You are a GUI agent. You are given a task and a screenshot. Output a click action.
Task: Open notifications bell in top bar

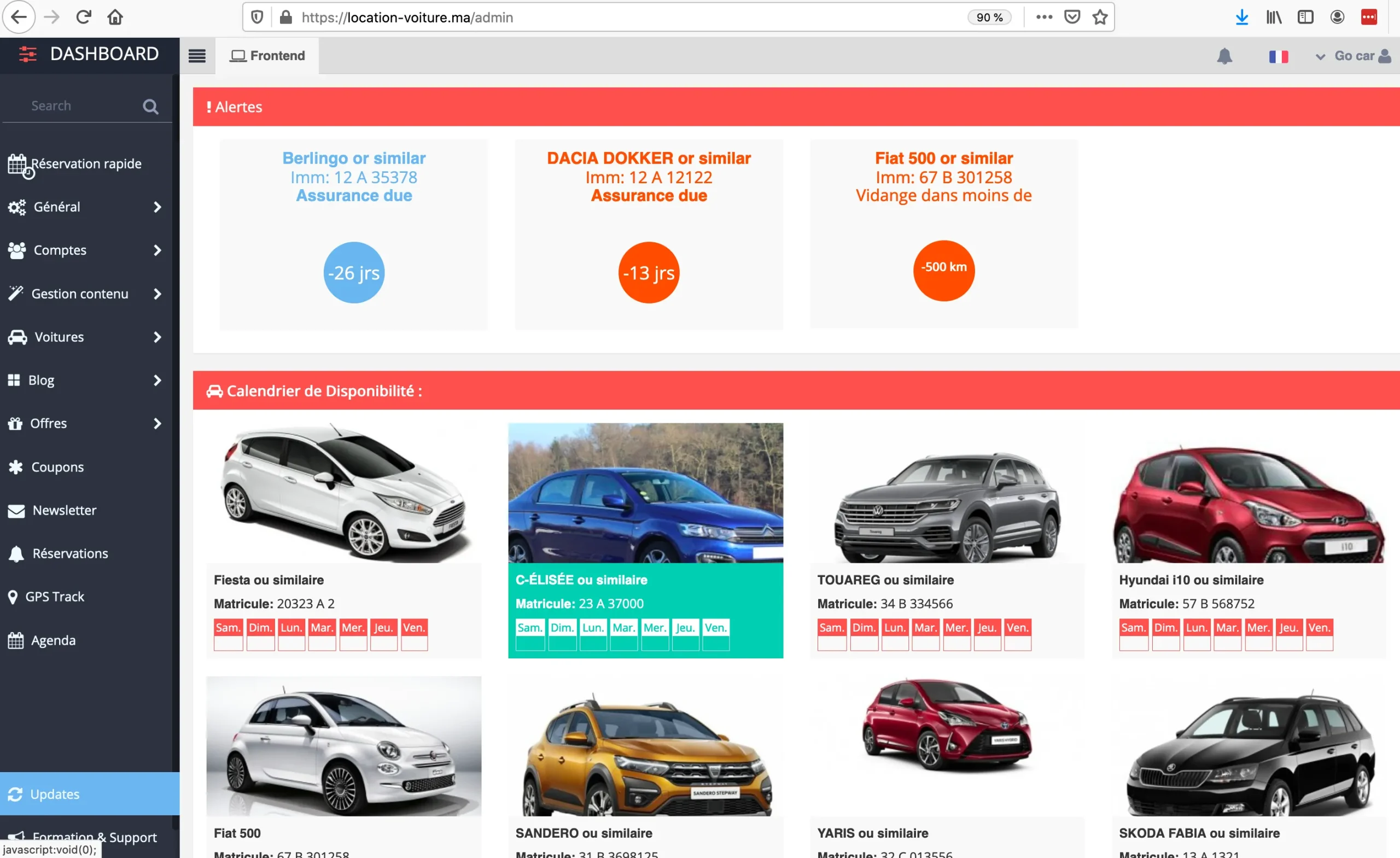1224,56
